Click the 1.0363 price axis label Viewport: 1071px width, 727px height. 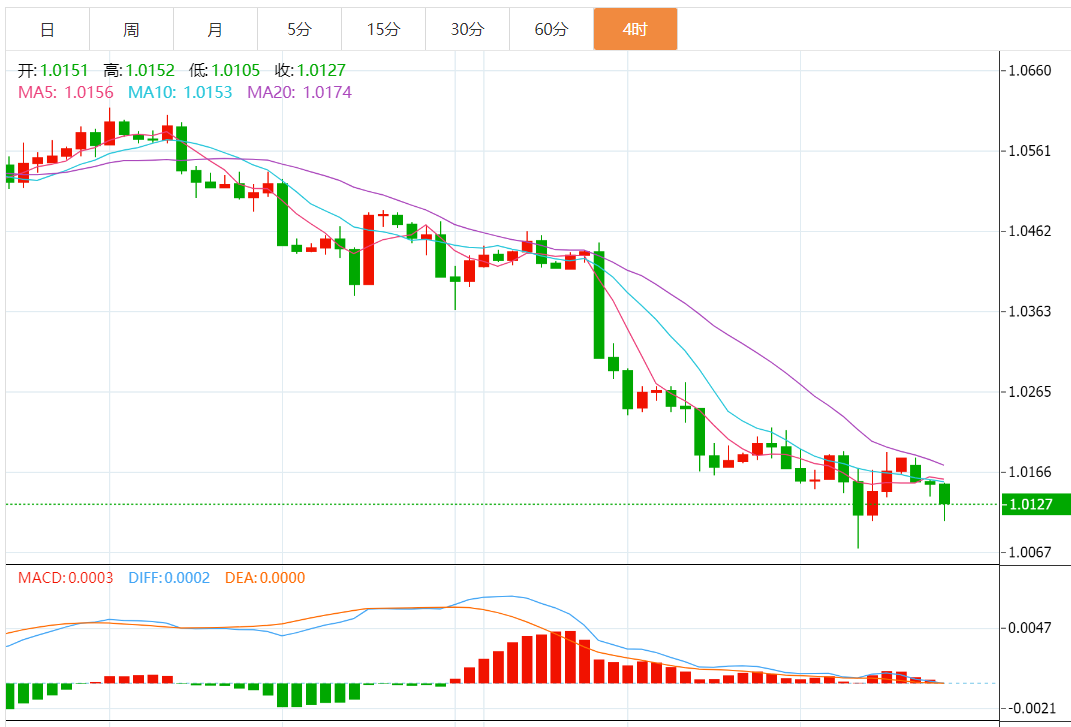pyautogui.click(x=1030, y=312)
